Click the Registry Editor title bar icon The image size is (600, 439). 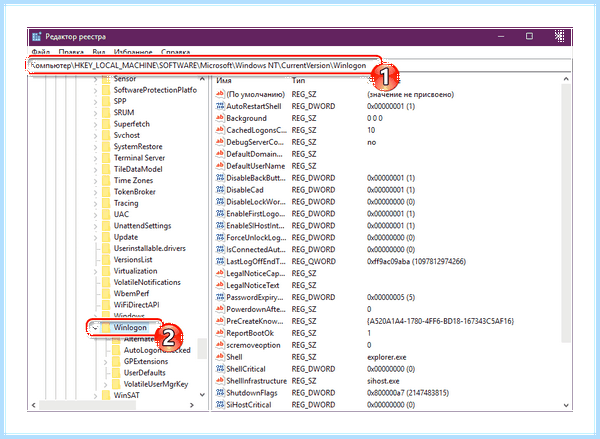click(37, 37)
